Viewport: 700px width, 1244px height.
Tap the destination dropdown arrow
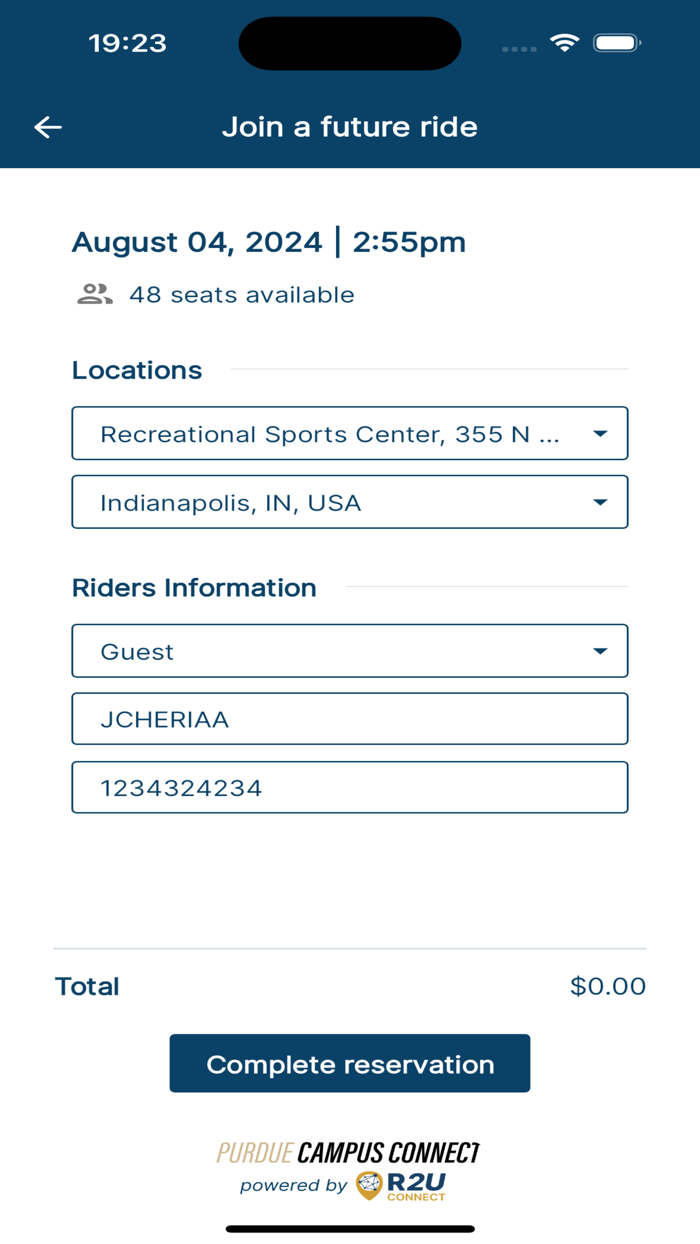[x=600, y=502]
